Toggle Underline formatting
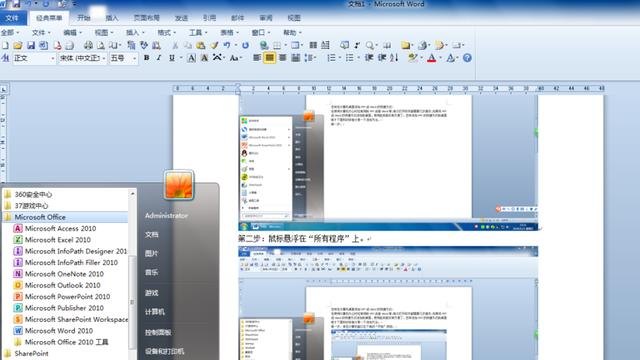This screenshot has height=360, width=640. (x=172, y=58)
